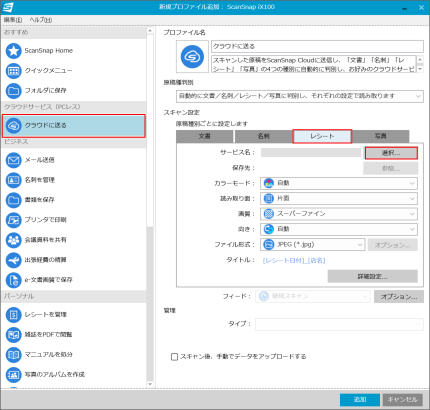430x410 pixels.
Task: Click description box scroll down arrow
Action: pos(420,69)
